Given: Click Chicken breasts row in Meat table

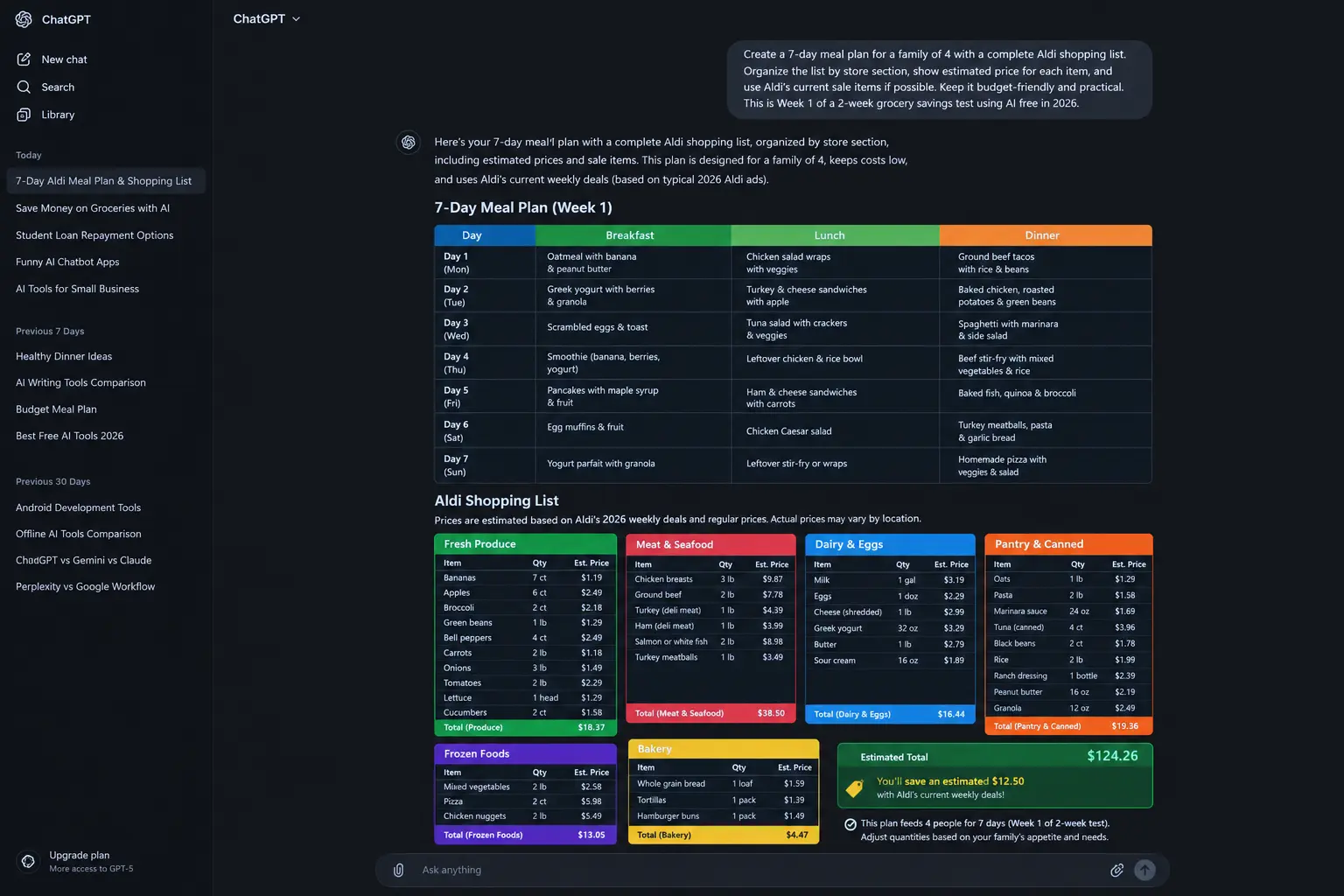Looking at the screenshot, I should tap(710, 579).
